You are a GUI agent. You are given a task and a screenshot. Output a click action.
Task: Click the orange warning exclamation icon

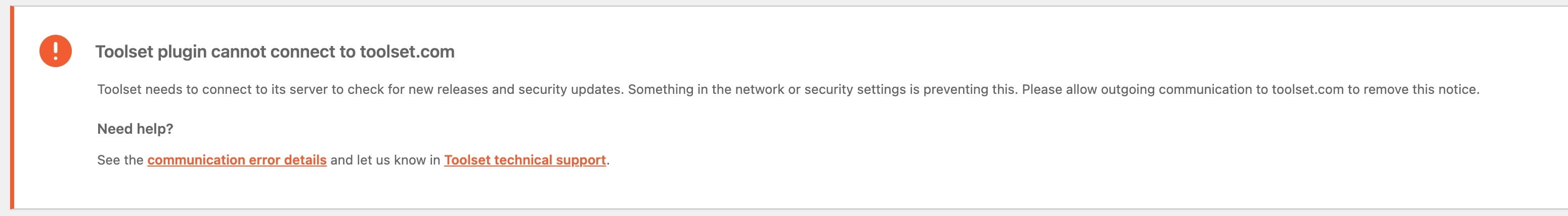[x=56, y=51]
